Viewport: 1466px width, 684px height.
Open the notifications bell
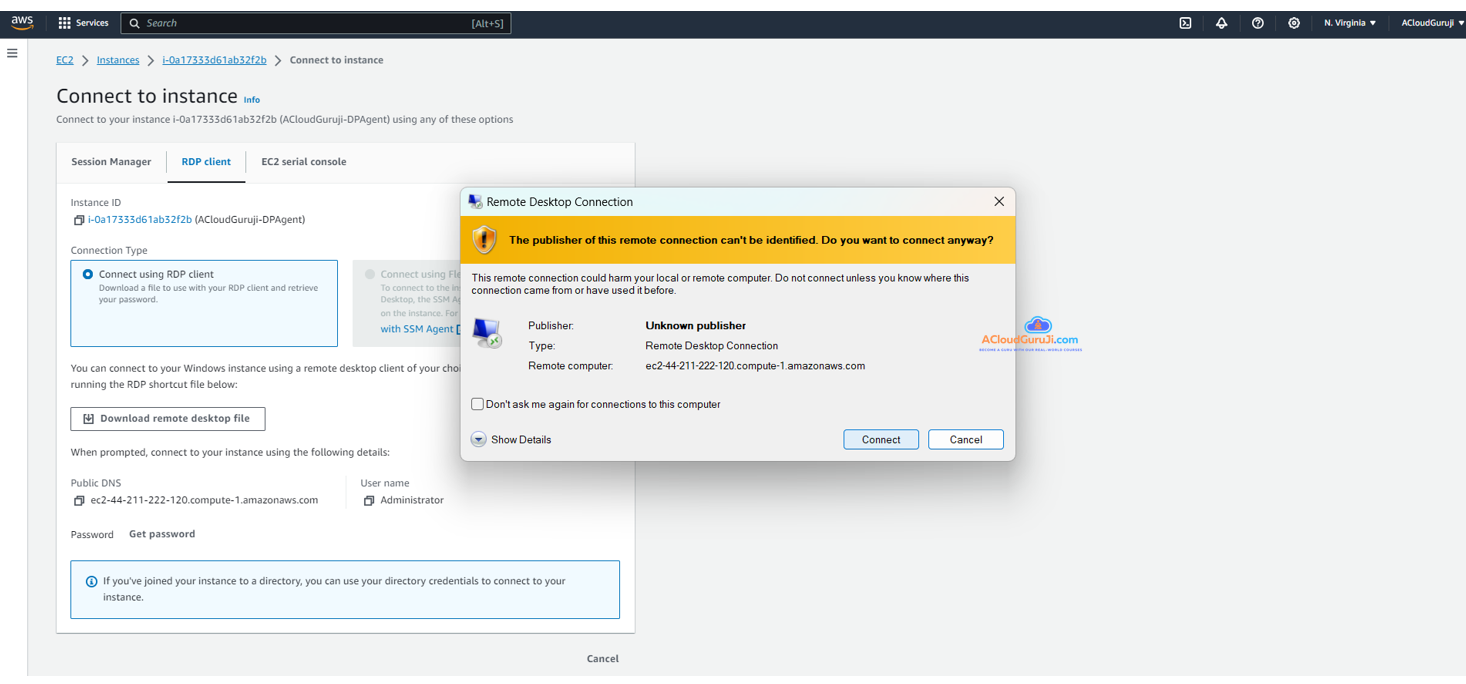coord(1221,23)
